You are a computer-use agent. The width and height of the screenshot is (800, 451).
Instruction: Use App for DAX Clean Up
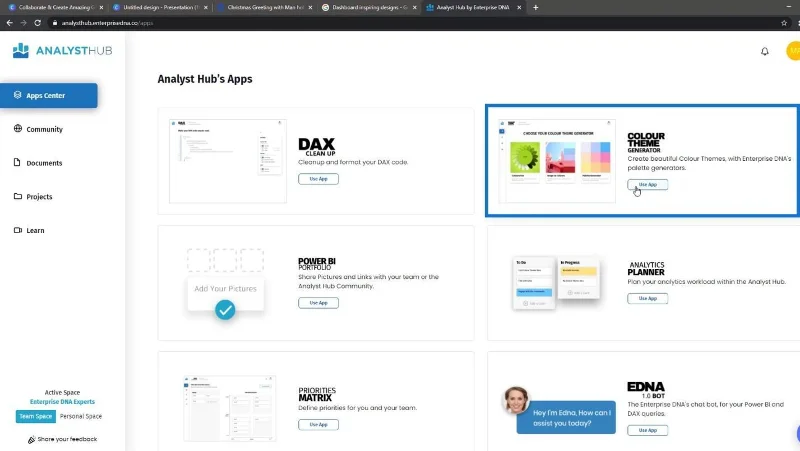[318, 179]
